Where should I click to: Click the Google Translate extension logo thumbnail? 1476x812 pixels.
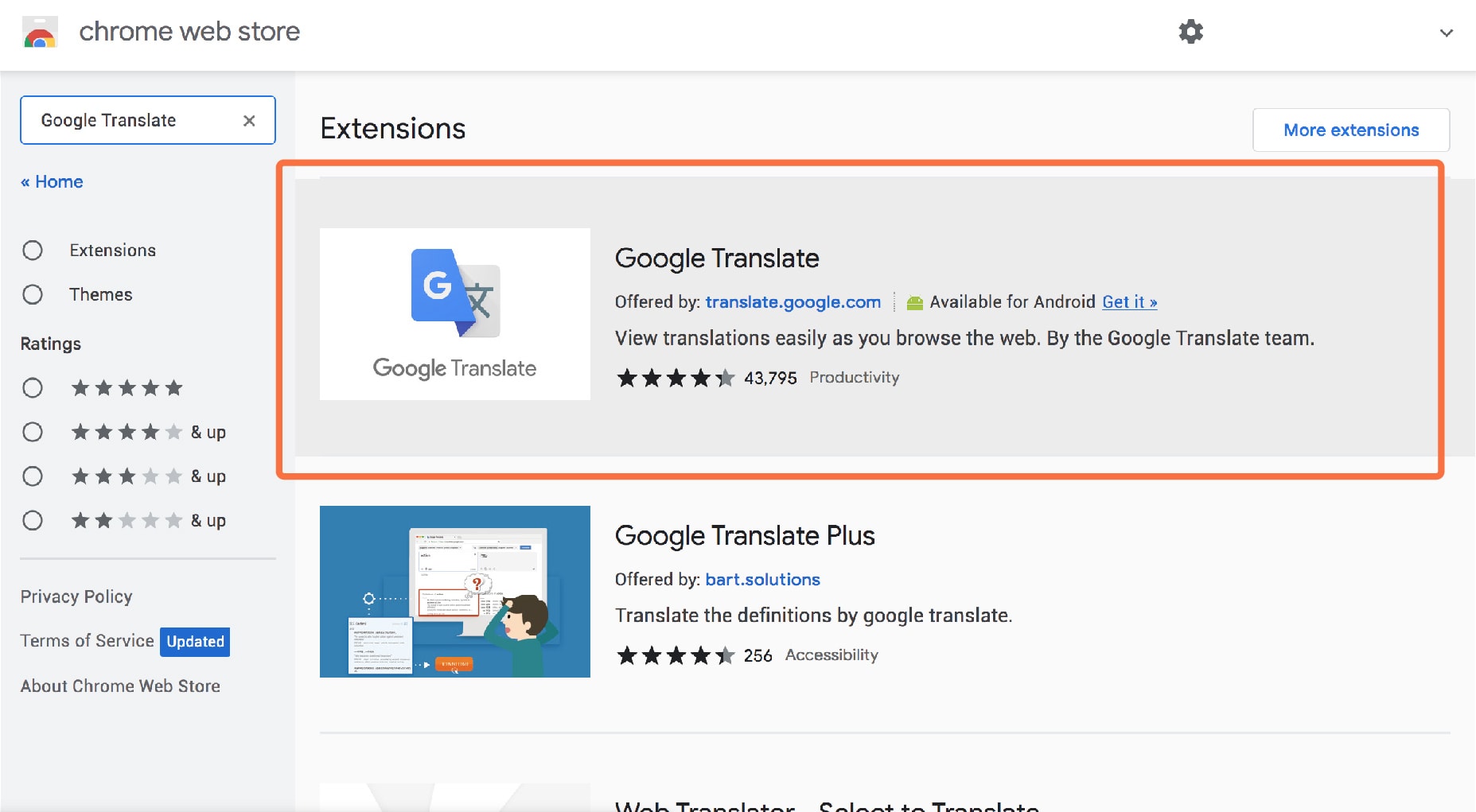pos(454,313)
